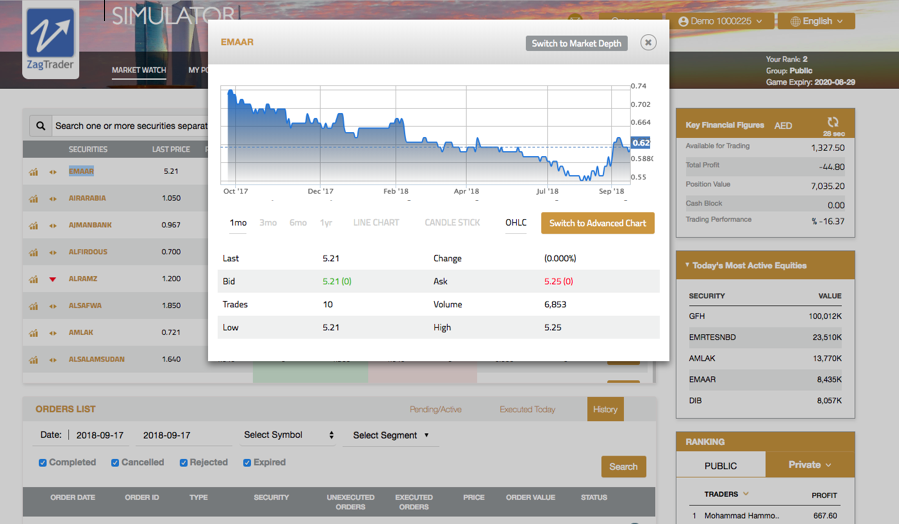900x524 pixels.
Task: Click the change arrow icon beside ALFIRDOUS
Action: [53, 252]
